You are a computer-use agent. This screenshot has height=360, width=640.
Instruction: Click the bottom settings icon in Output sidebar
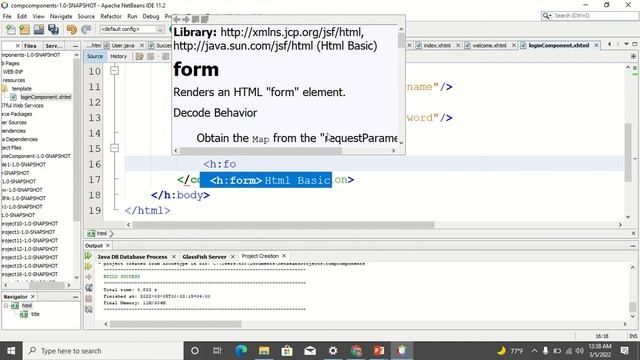[89, 310]
